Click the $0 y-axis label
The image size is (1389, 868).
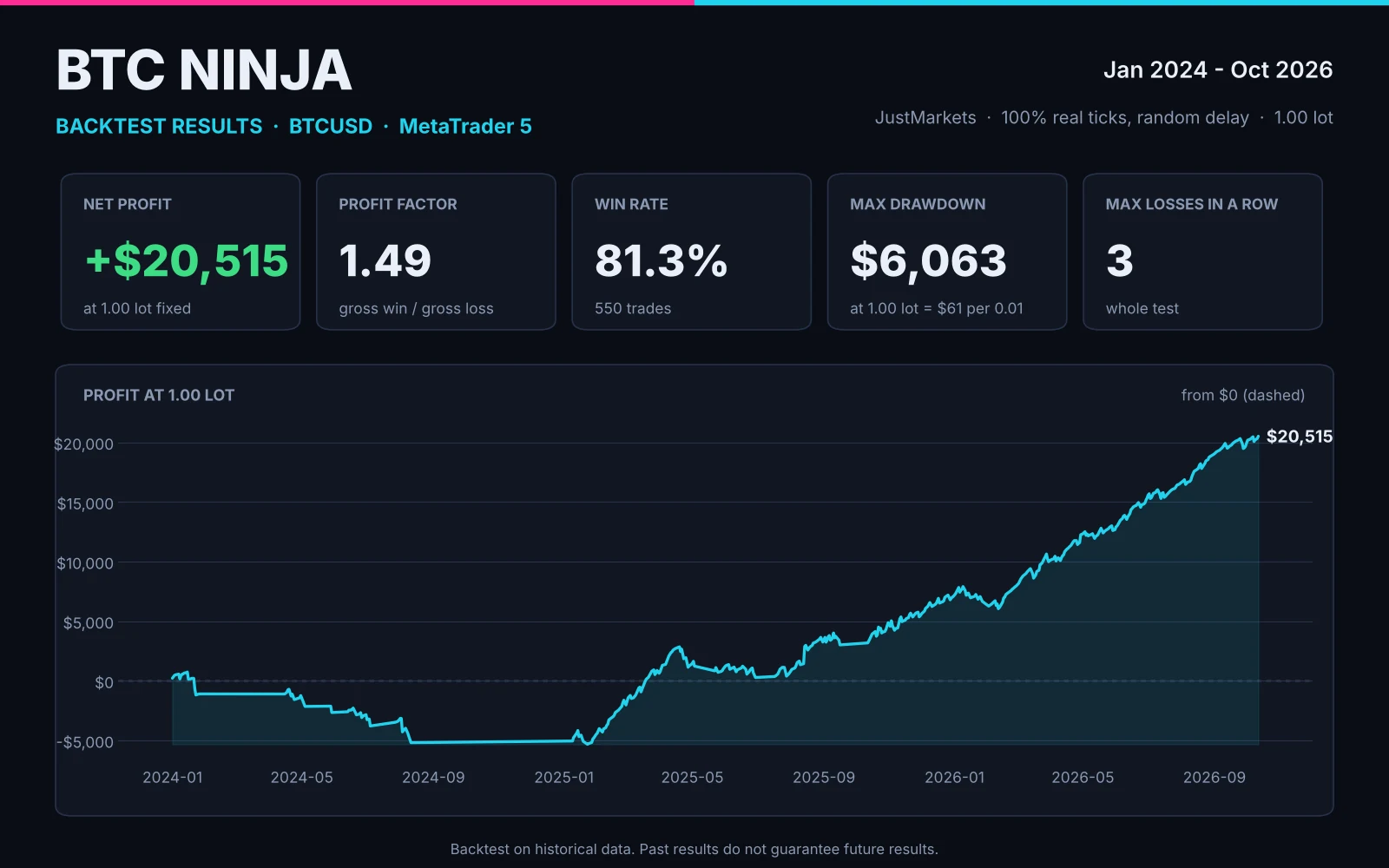click(104, 682)
